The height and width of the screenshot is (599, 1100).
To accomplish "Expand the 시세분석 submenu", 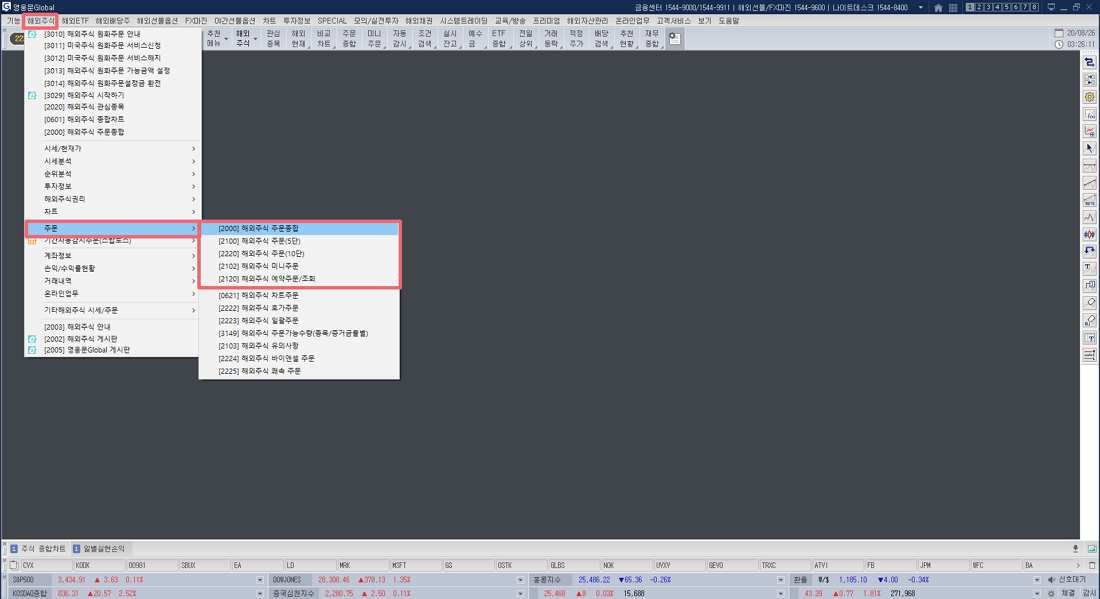I will click(x=112, y=161).
